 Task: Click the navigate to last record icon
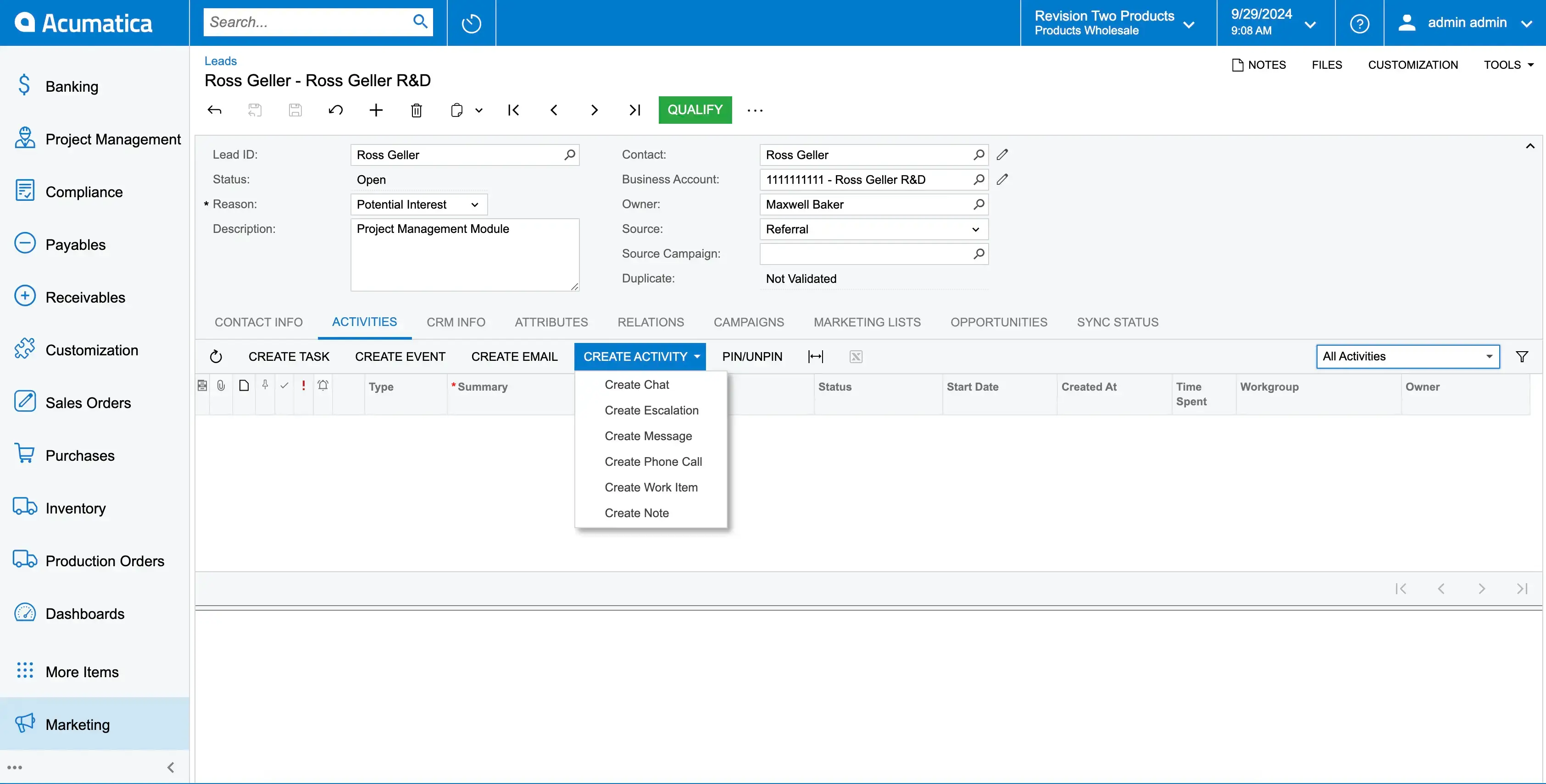(634, 109)
